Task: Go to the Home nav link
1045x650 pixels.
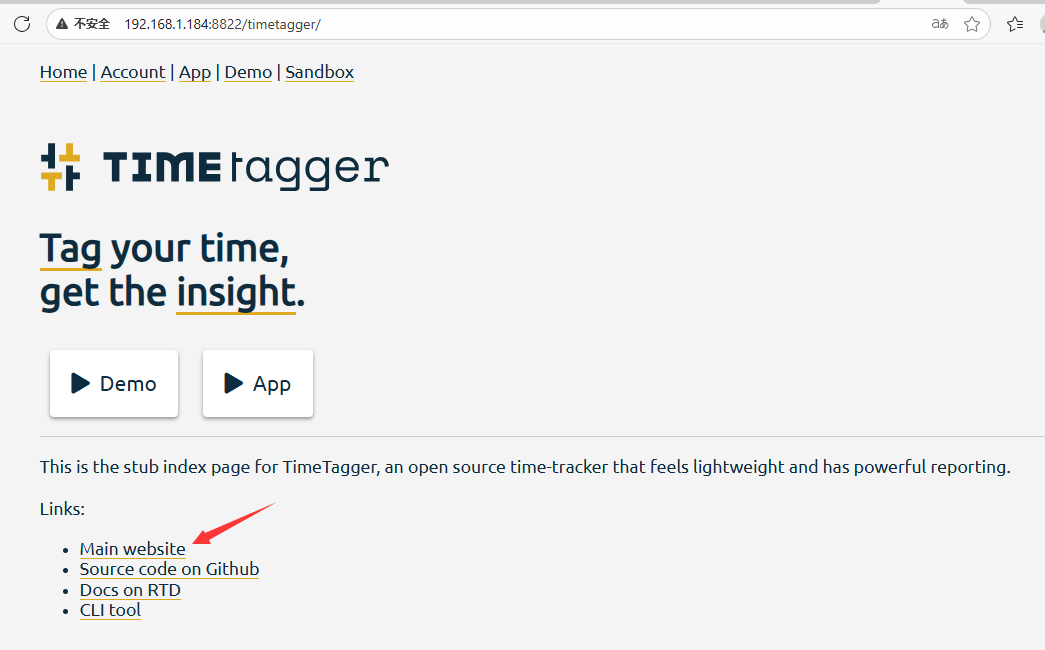Action: click(x=63, y=72)
